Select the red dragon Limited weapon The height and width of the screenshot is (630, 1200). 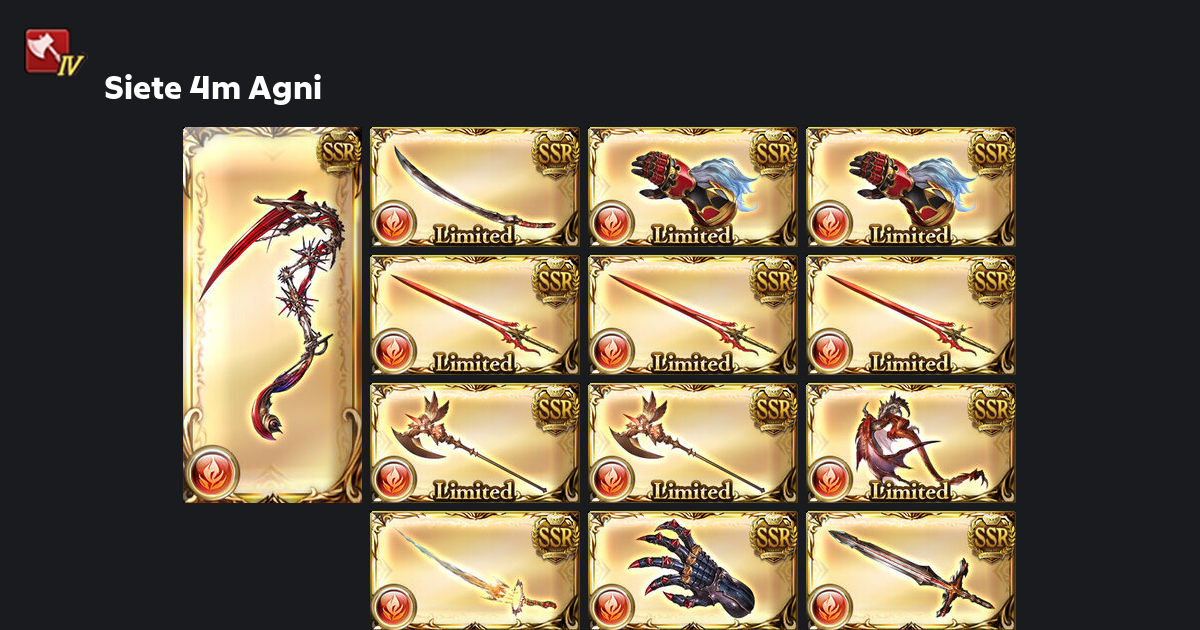(911, 443)
